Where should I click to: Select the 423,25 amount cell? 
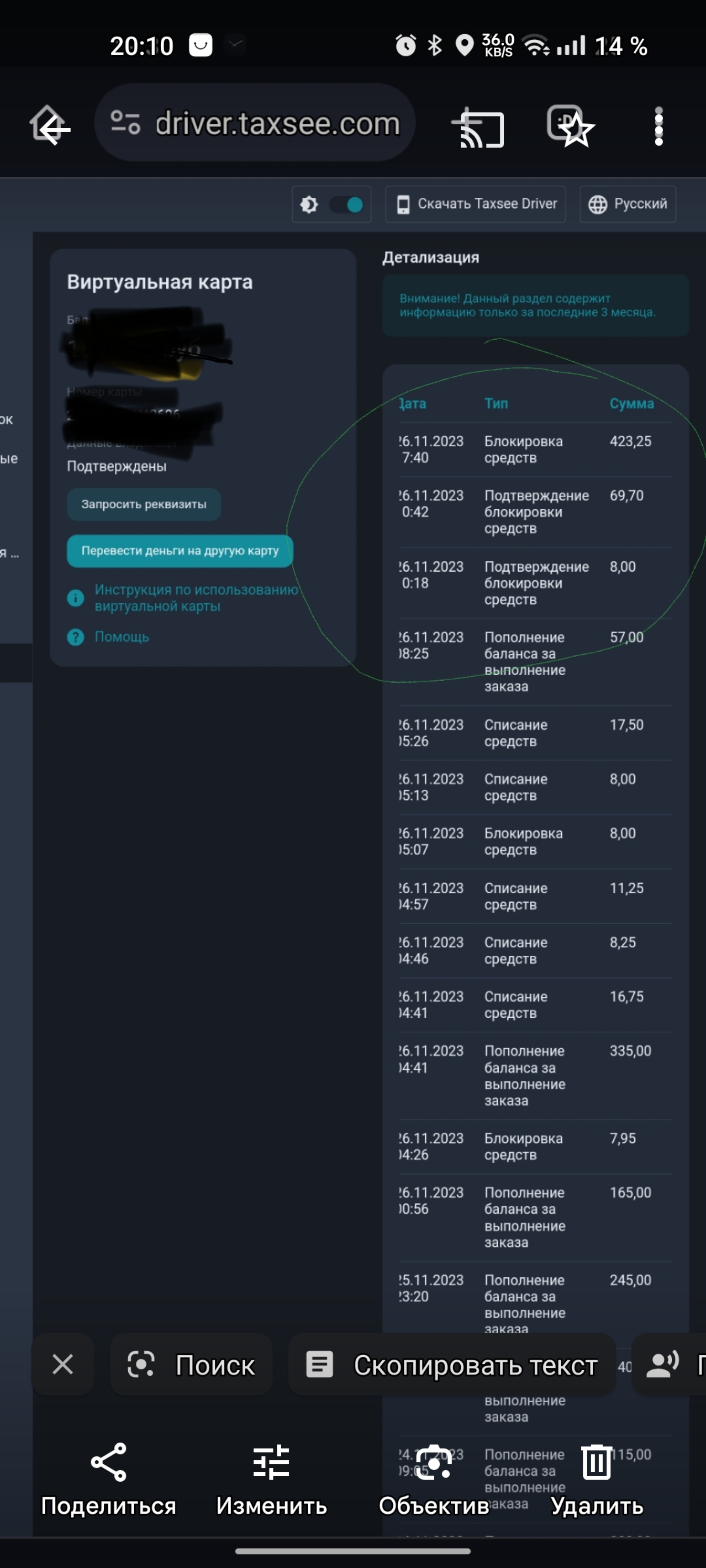tap(631, 441)
